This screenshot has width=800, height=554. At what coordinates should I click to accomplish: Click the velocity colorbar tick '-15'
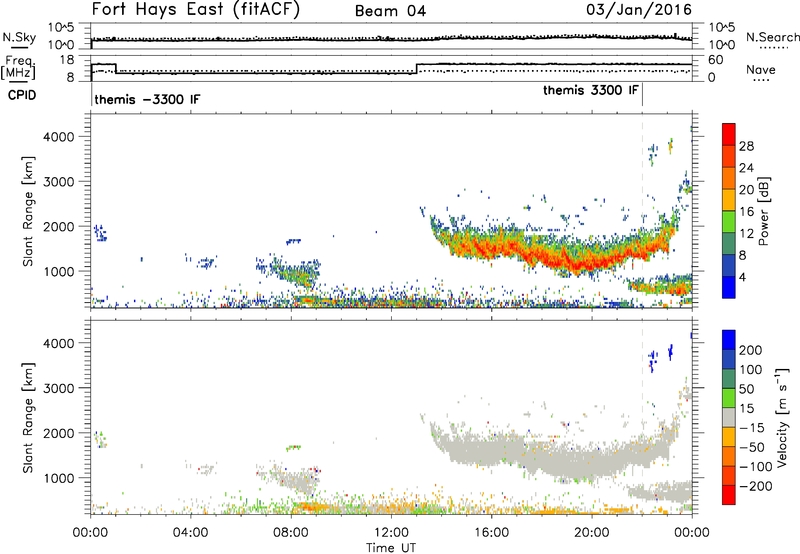tap(751, 428)
